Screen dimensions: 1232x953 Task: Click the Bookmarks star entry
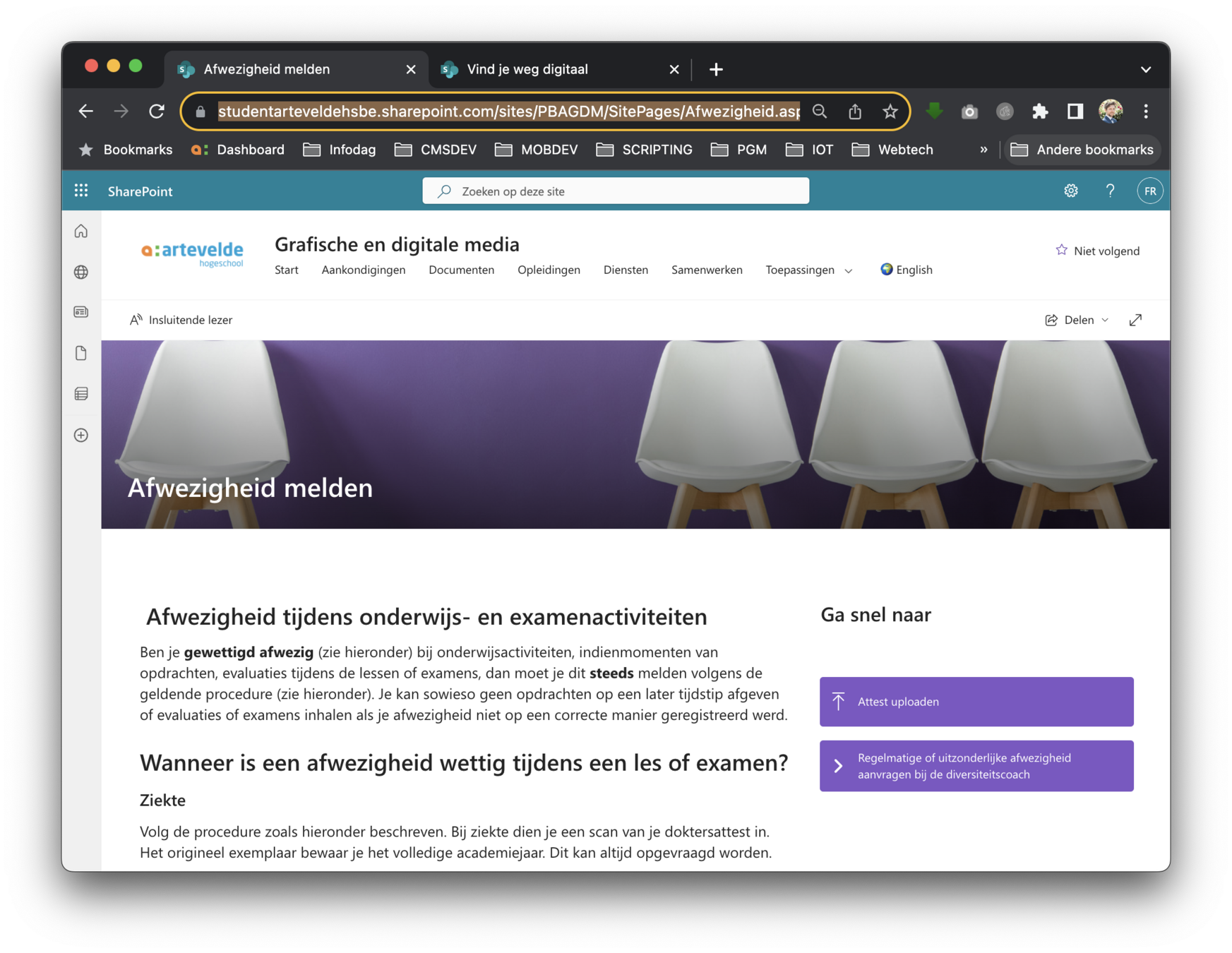(x=125, y=150)
